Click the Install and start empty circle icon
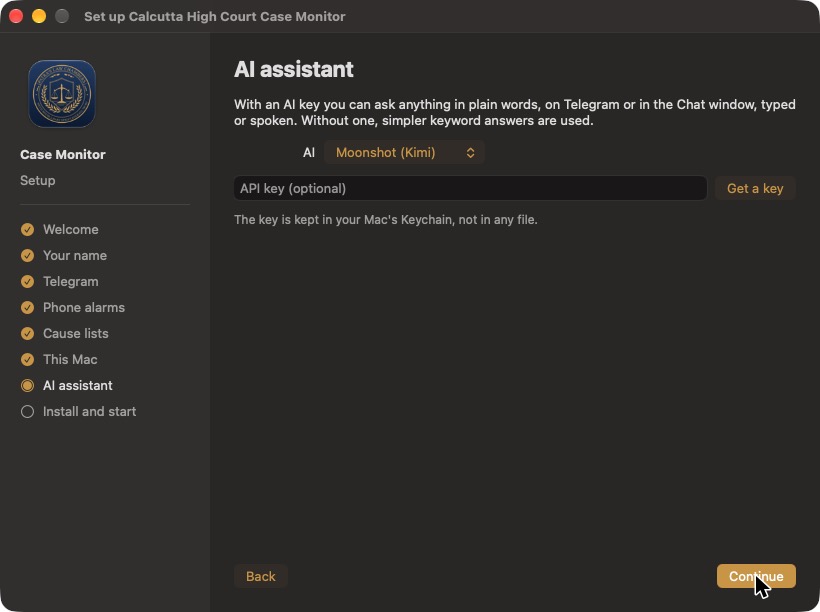Viewport: 820px width, 612px height. 27,412
